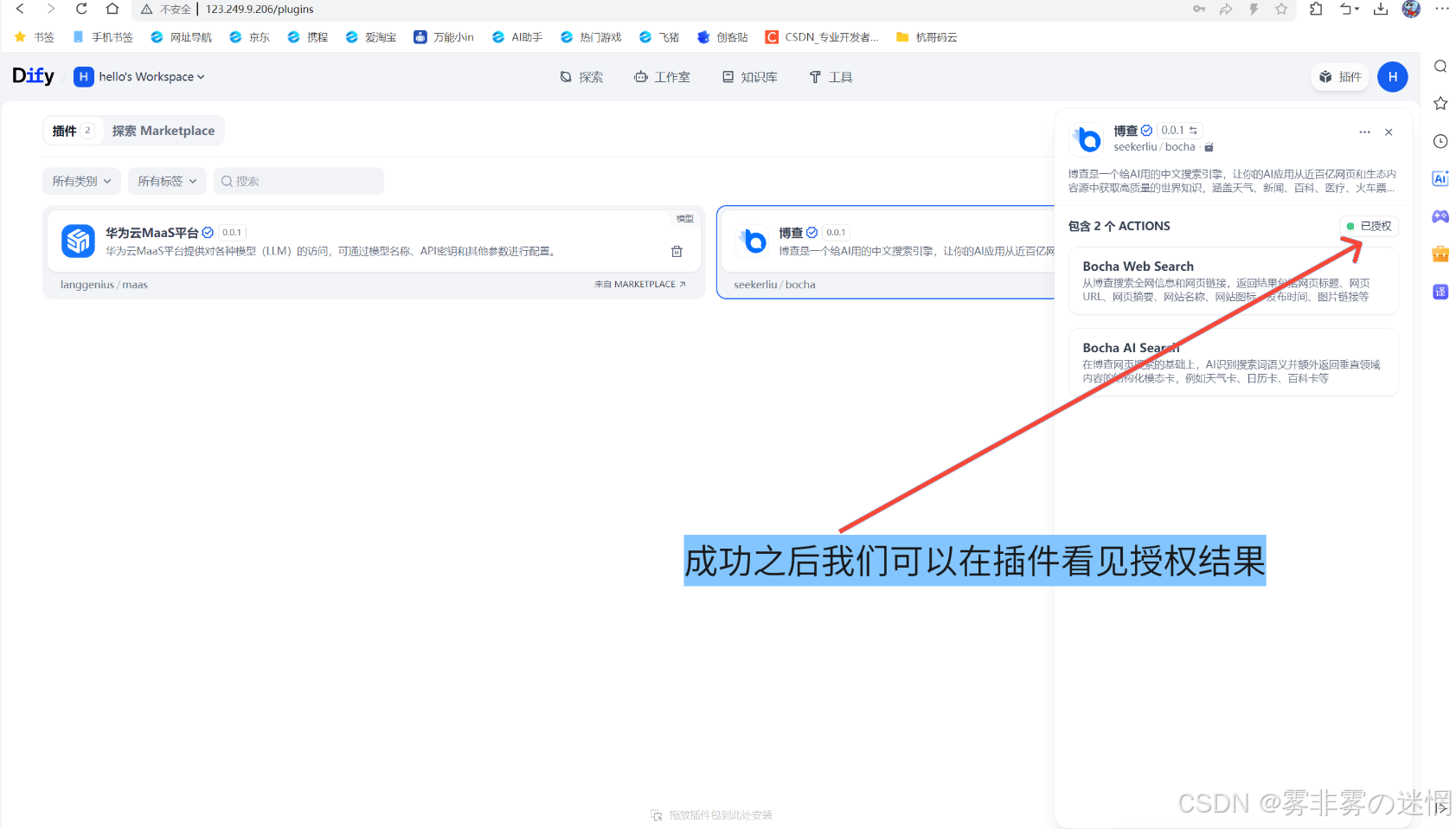Click the 插件 button in the header
This screenshot has height=829, width=1456.
[x=1340, y=77]
